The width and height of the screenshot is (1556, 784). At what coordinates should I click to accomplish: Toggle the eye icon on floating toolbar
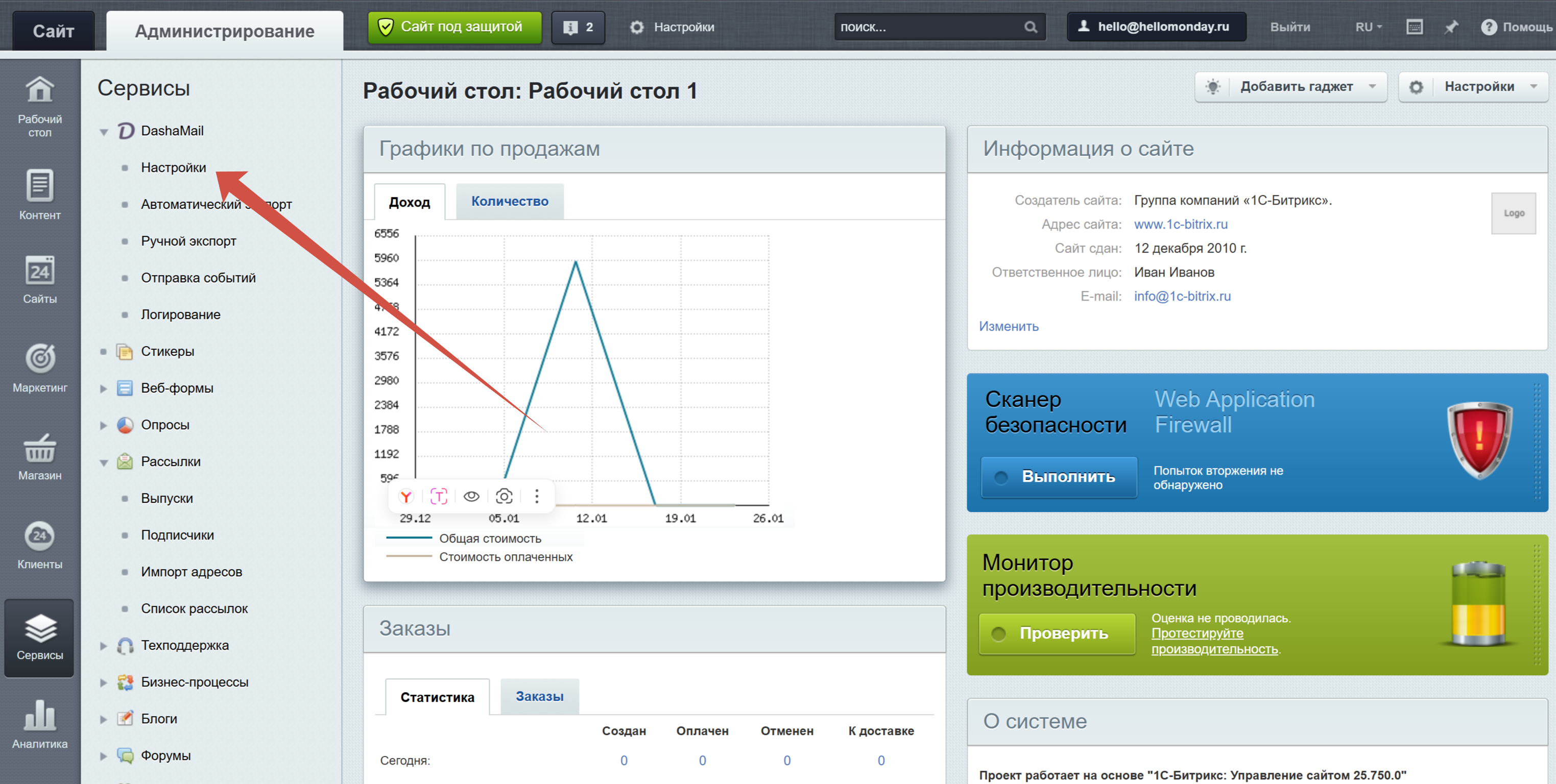471,496
